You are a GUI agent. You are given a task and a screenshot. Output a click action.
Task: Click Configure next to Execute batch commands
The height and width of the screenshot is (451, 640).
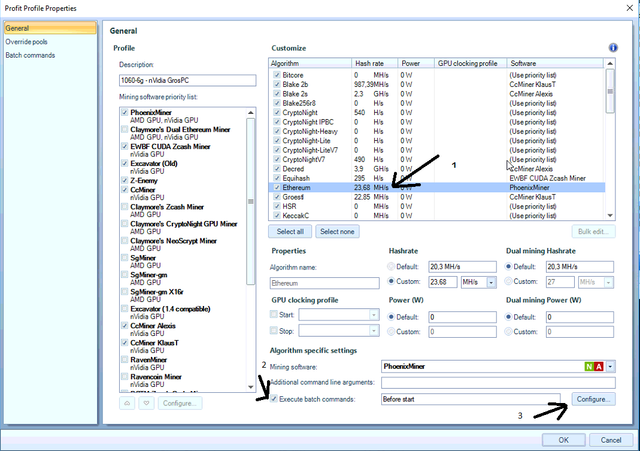coord(593,399)
